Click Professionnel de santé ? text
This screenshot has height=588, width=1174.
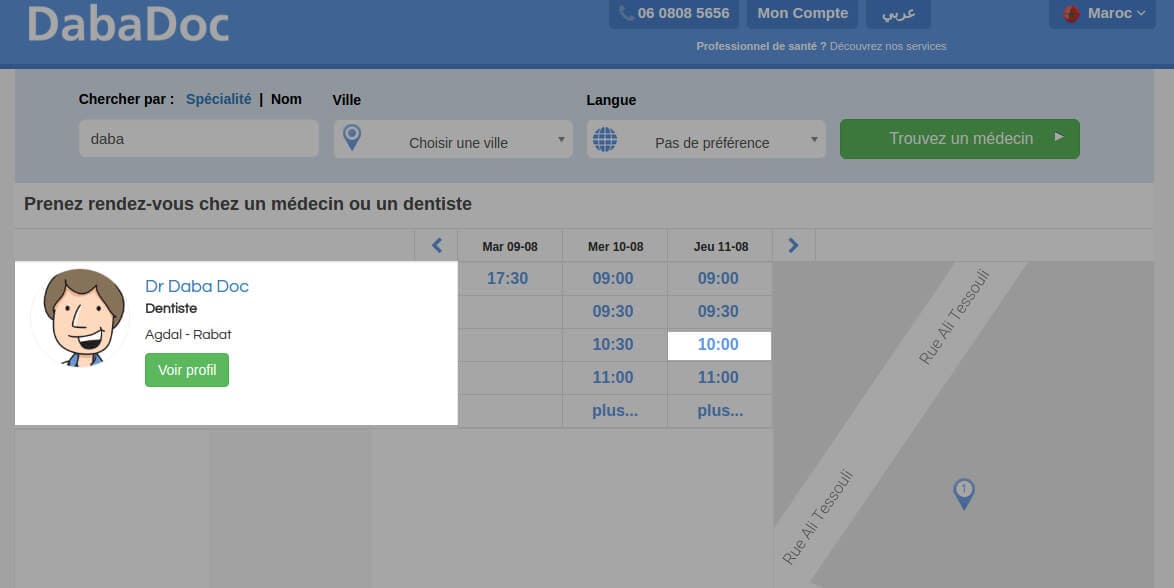pyautogui.click(x=761, y=46)
